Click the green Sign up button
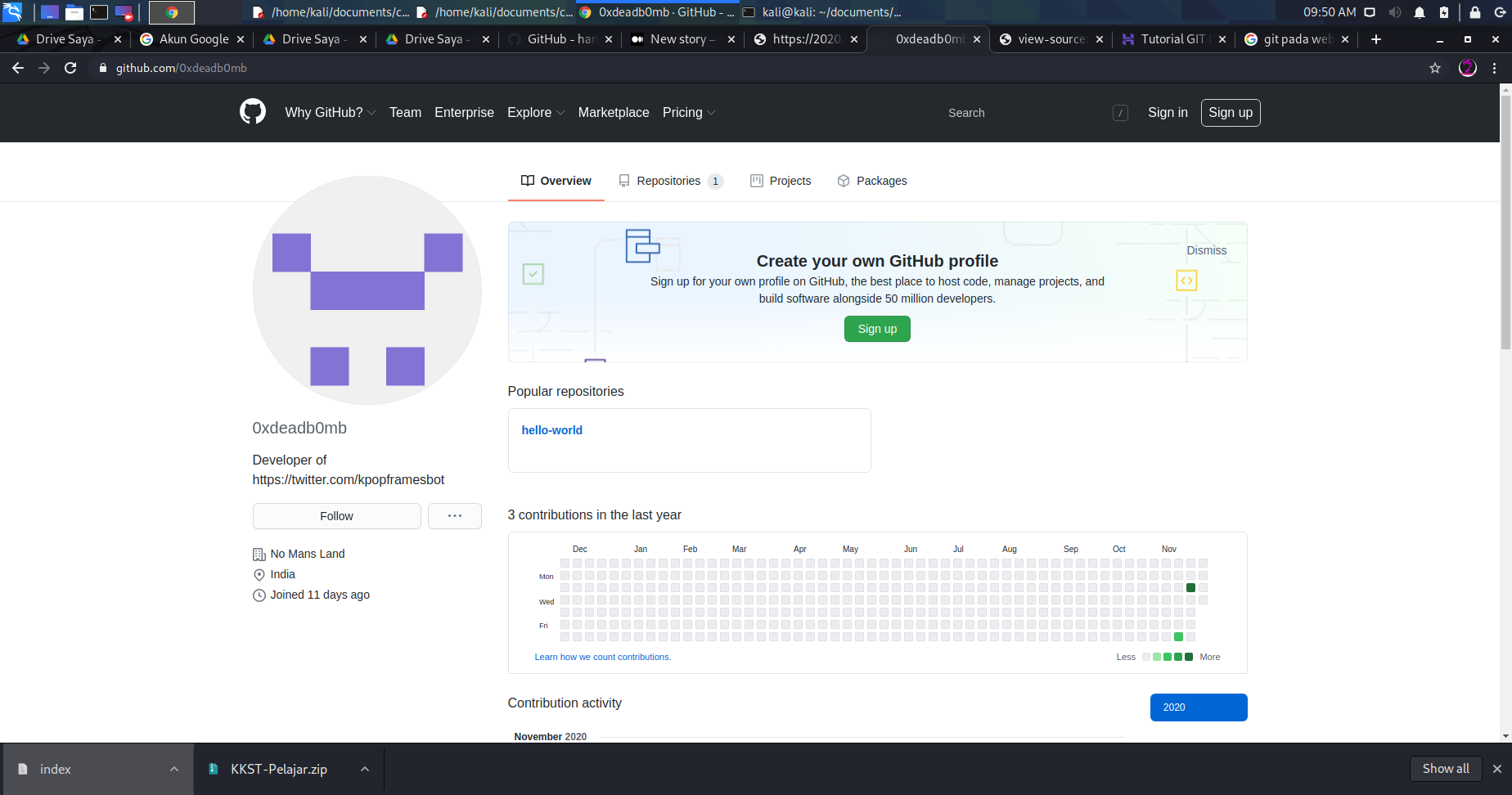The height and width of the screenshot is (795, 1512). coord(877,329)
